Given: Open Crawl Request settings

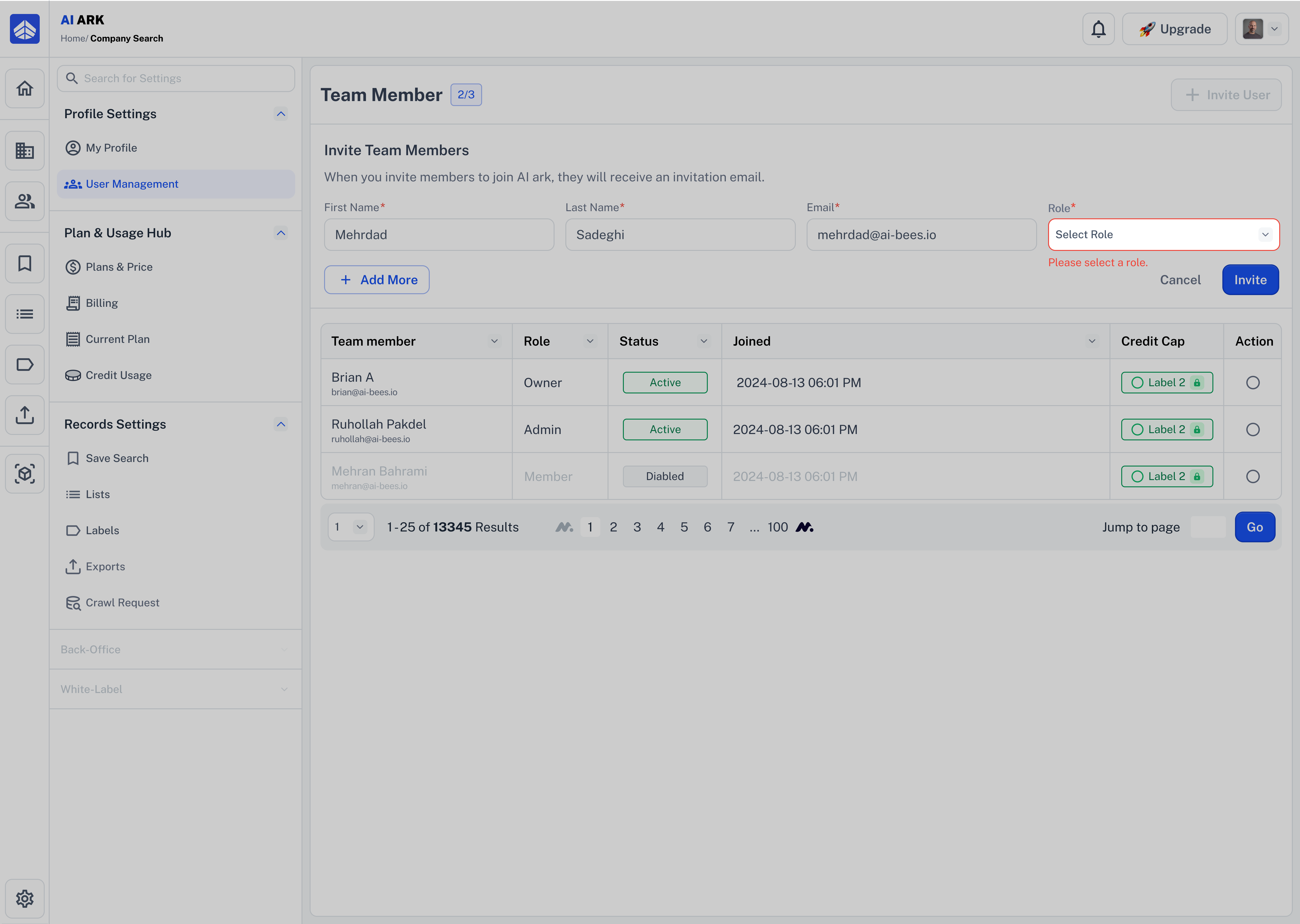Looking at the screenshot, I should tap(176, 603).
